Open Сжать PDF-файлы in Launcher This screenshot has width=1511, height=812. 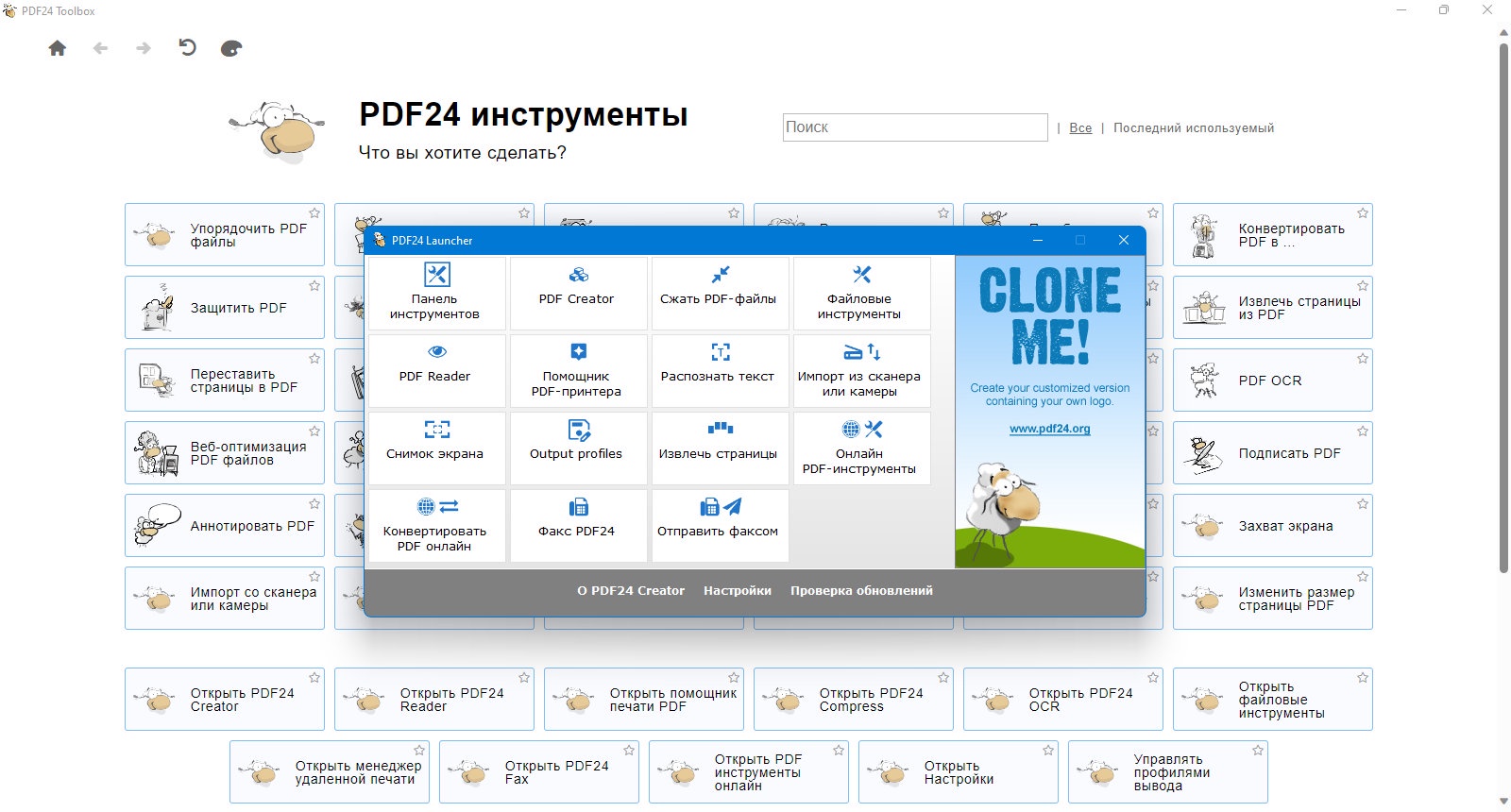(720, 294)
